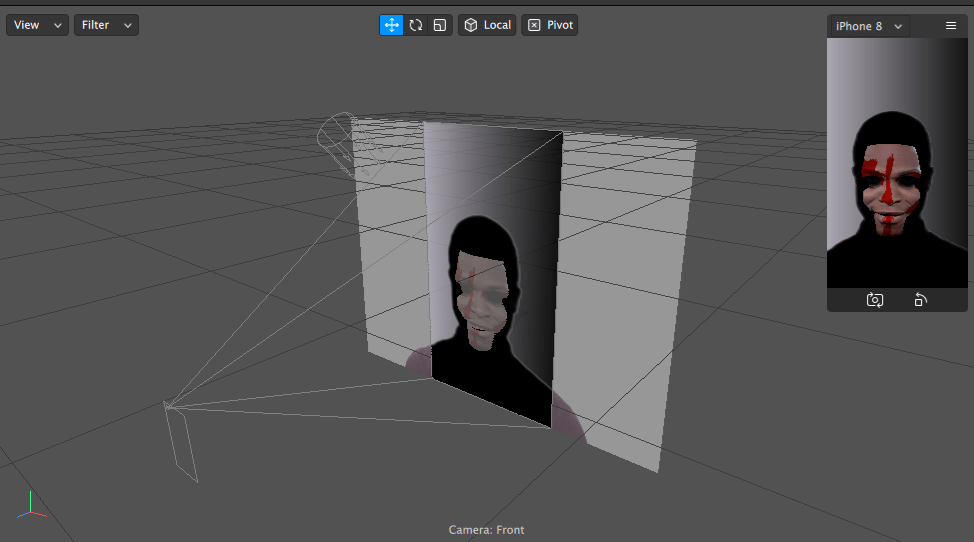Open the View dropdown menu

click(37, 25)
